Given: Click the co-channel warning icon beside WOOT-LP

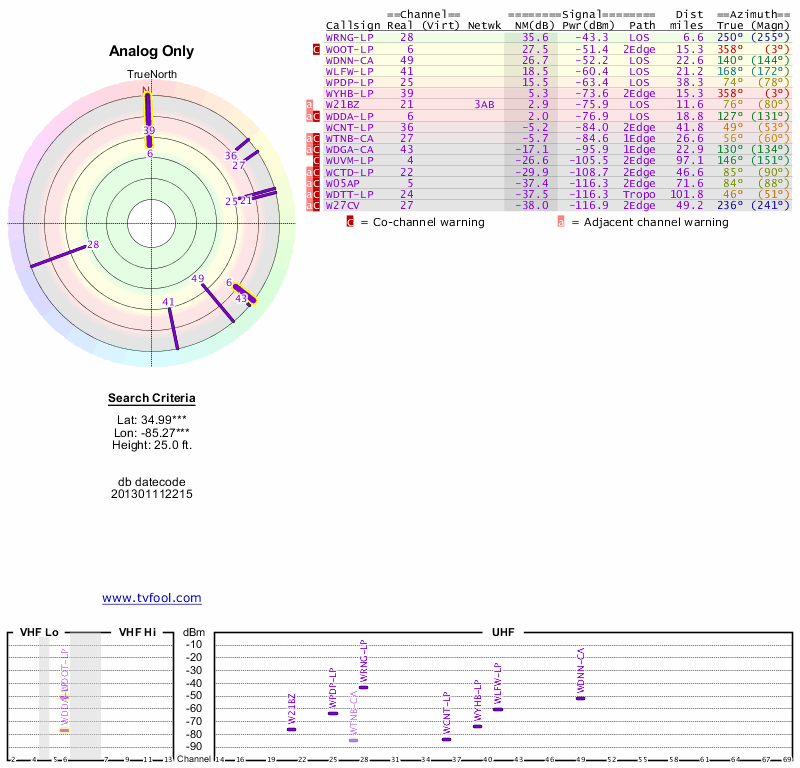Looking at the screenshot, I should 317,48.
